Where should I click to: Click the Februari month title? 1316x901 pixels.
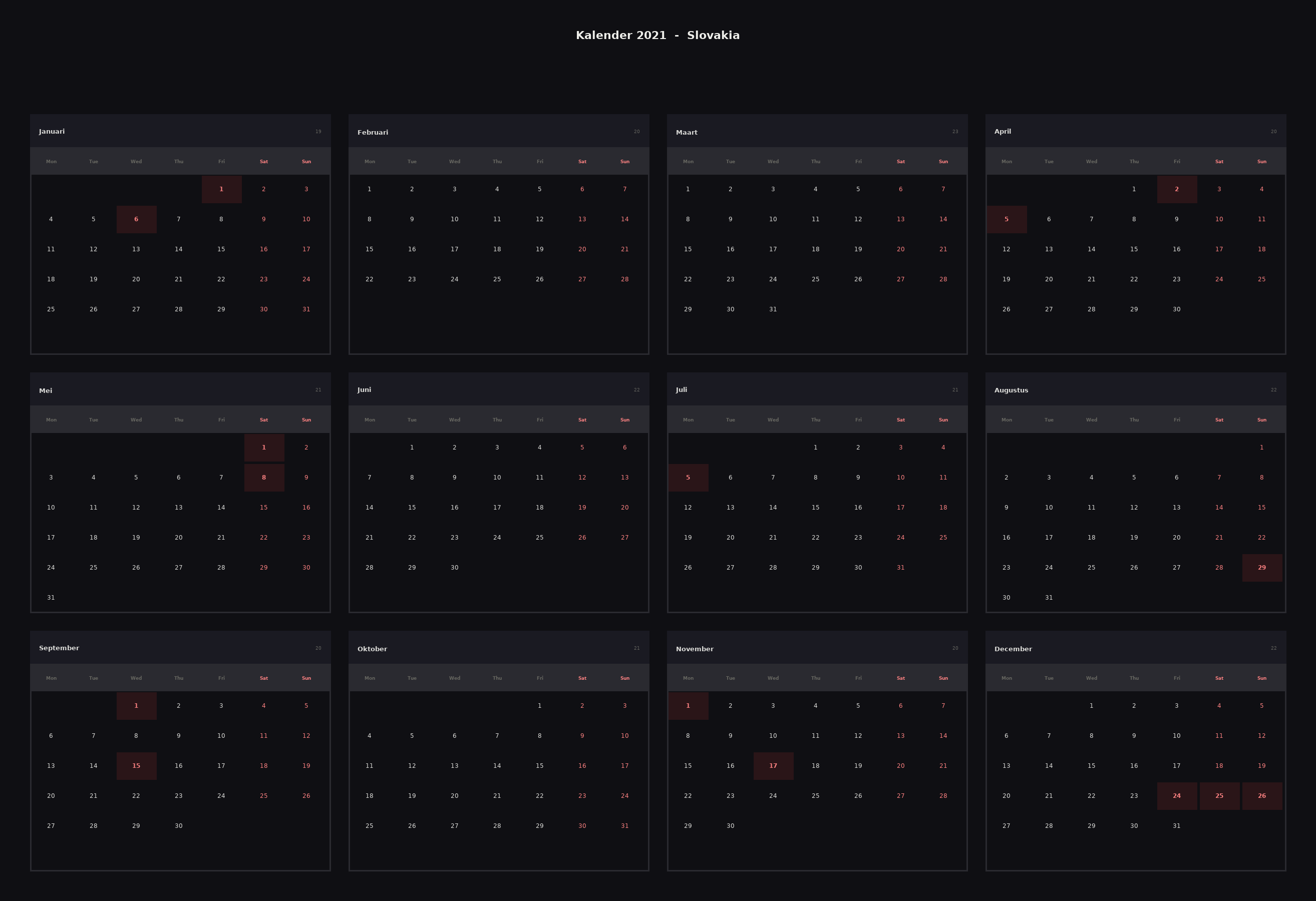click(373, 133)
